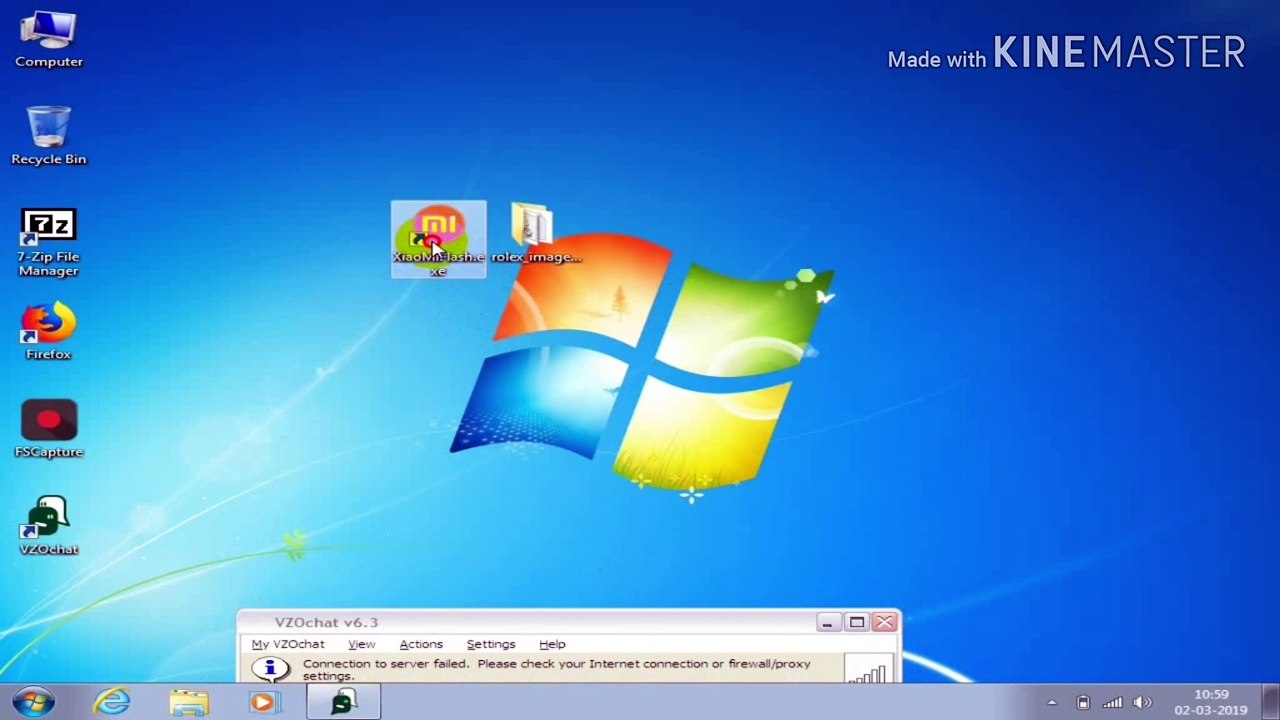Open the Computer desktop icon
Image resolution: width=1280 pixels, height=720 pixels.
coord(49,40)
